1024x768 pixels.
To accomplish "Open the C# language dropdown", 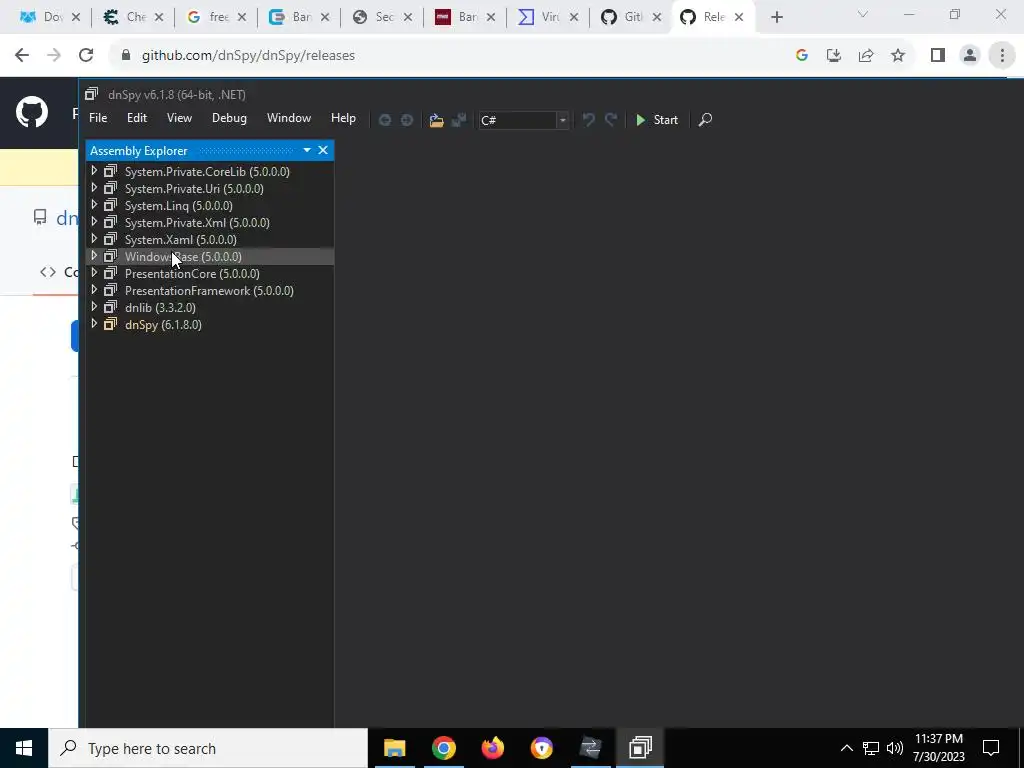I will 562,120.
